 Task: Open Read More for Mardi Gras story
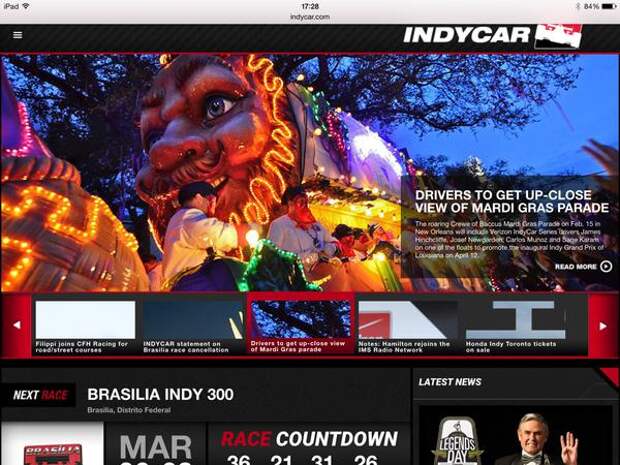pyautogui.click(x=583, y=267)
